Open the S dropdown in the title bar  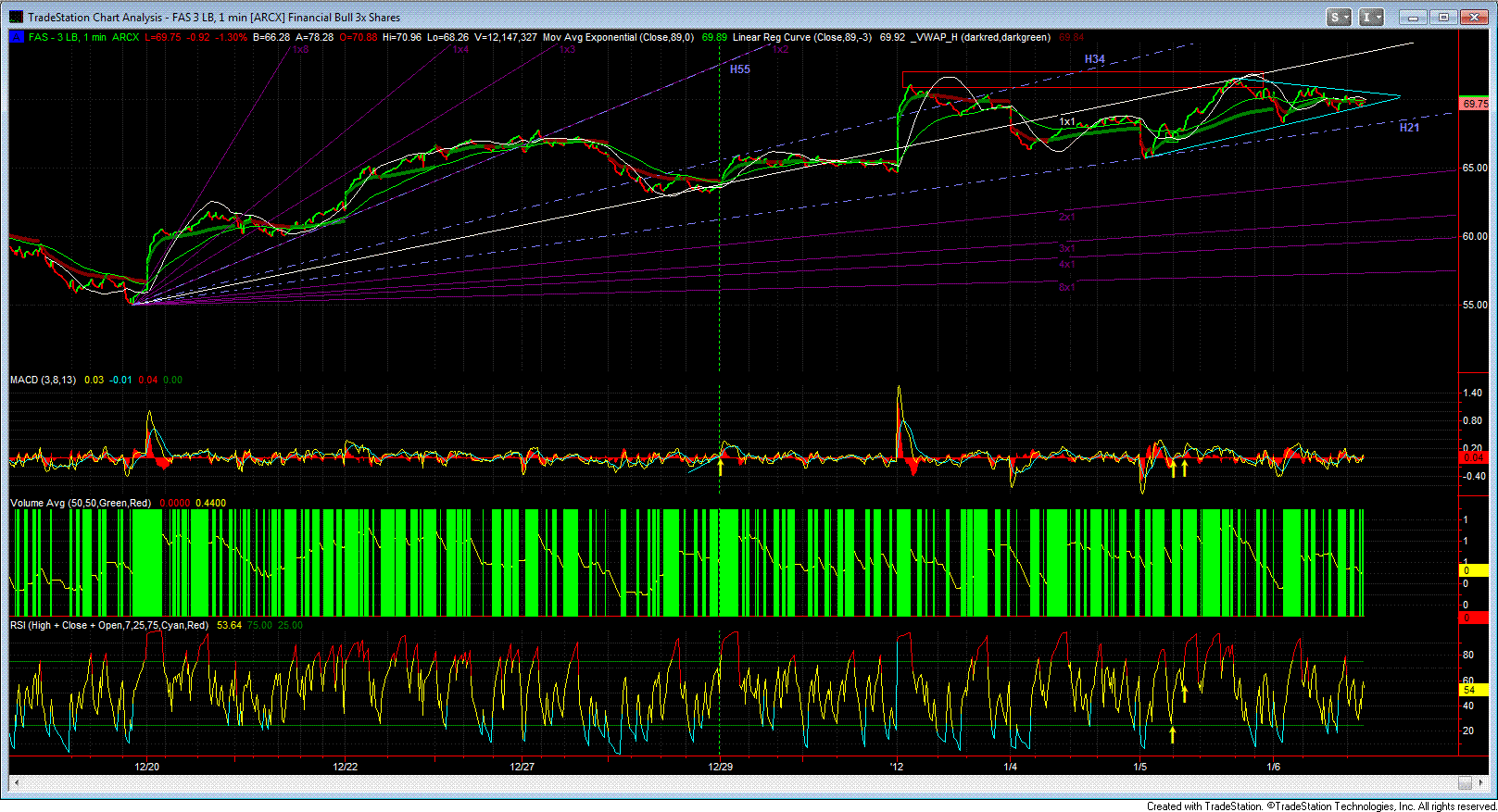tap(1340, 17)
